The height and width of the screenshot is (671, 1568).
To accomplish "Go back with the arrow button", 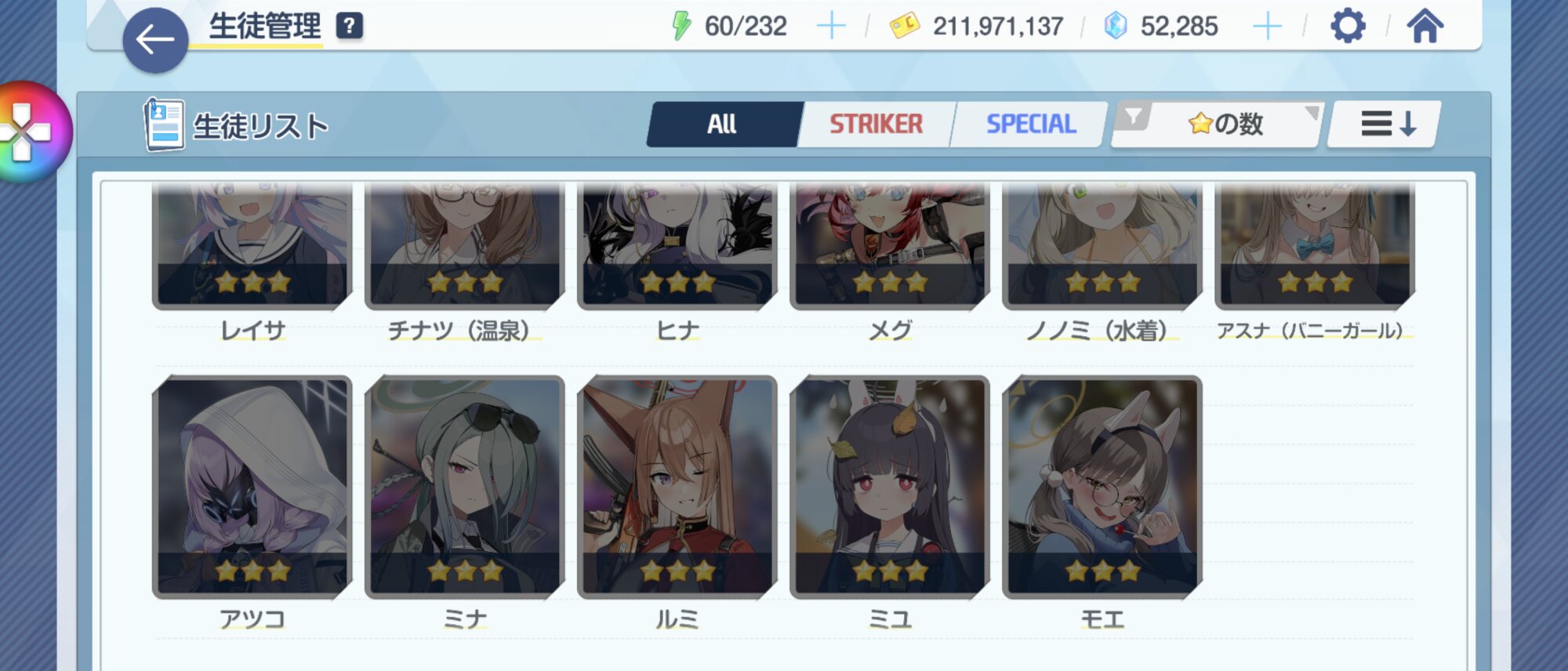I will click(x=154, y=40).
